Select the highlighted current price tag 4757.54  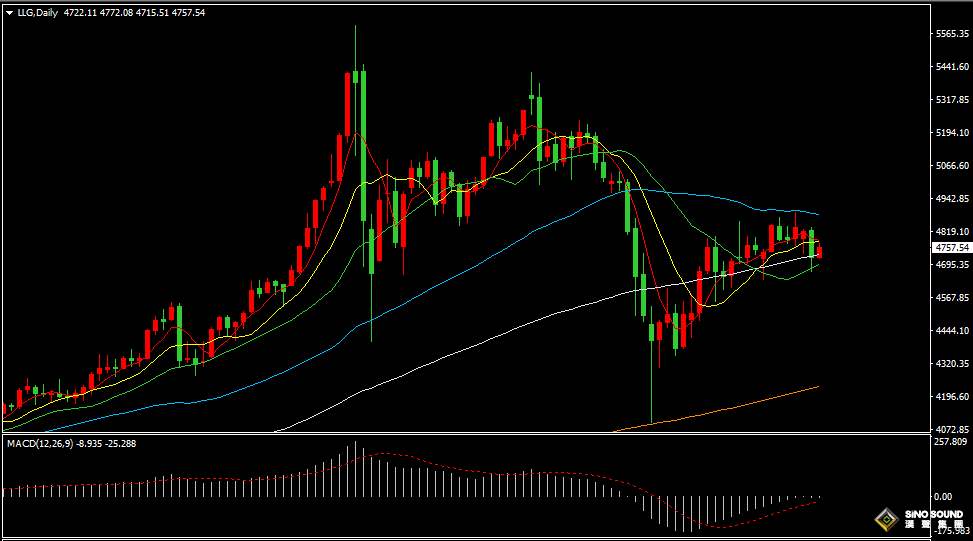coord(952,248)
